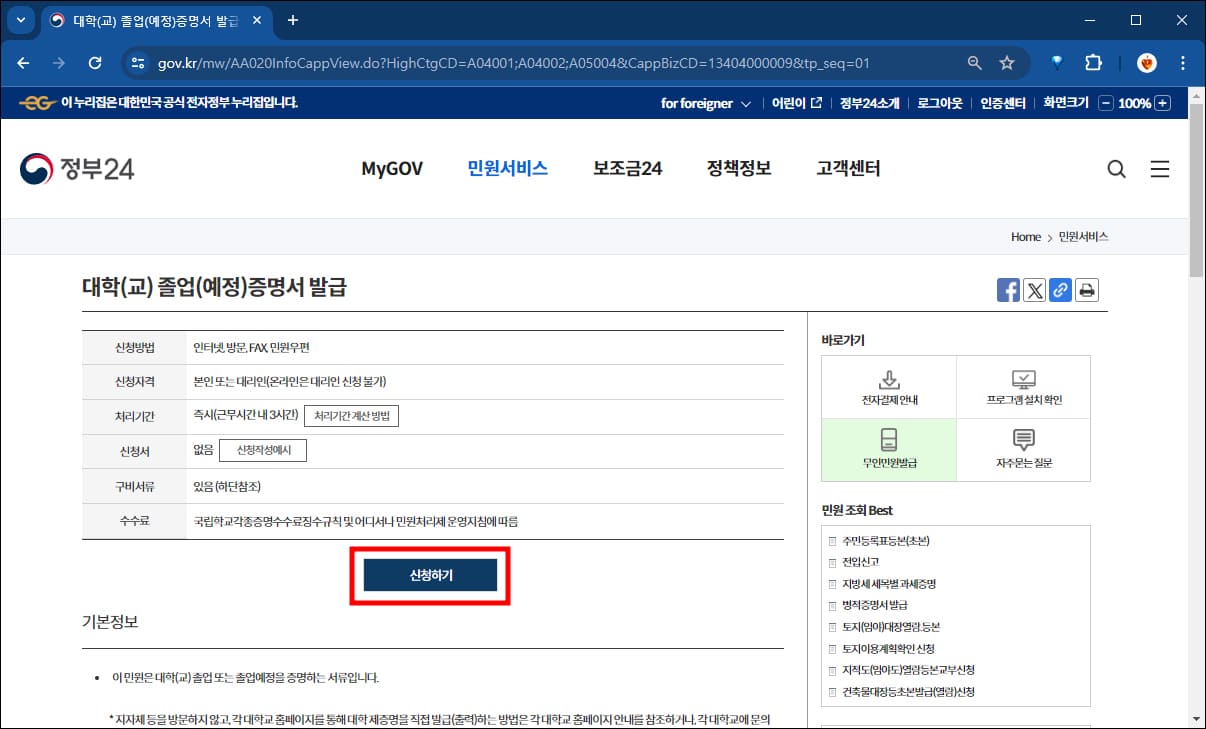Click the 신청하기 apply button
Image resolution: width=1206 pixels, height=729 pixels.
tap(430, 575)
